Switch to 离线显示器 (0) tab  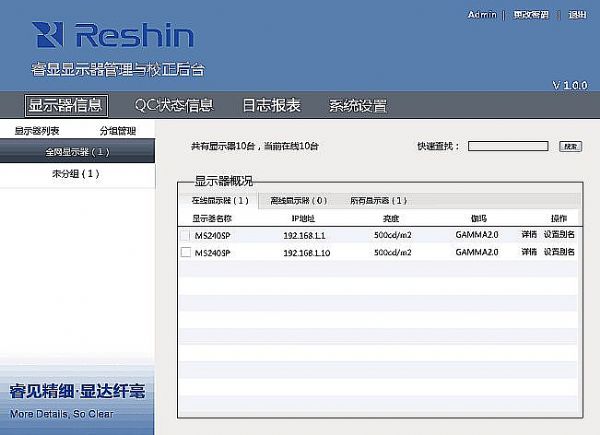click(298, 201)
